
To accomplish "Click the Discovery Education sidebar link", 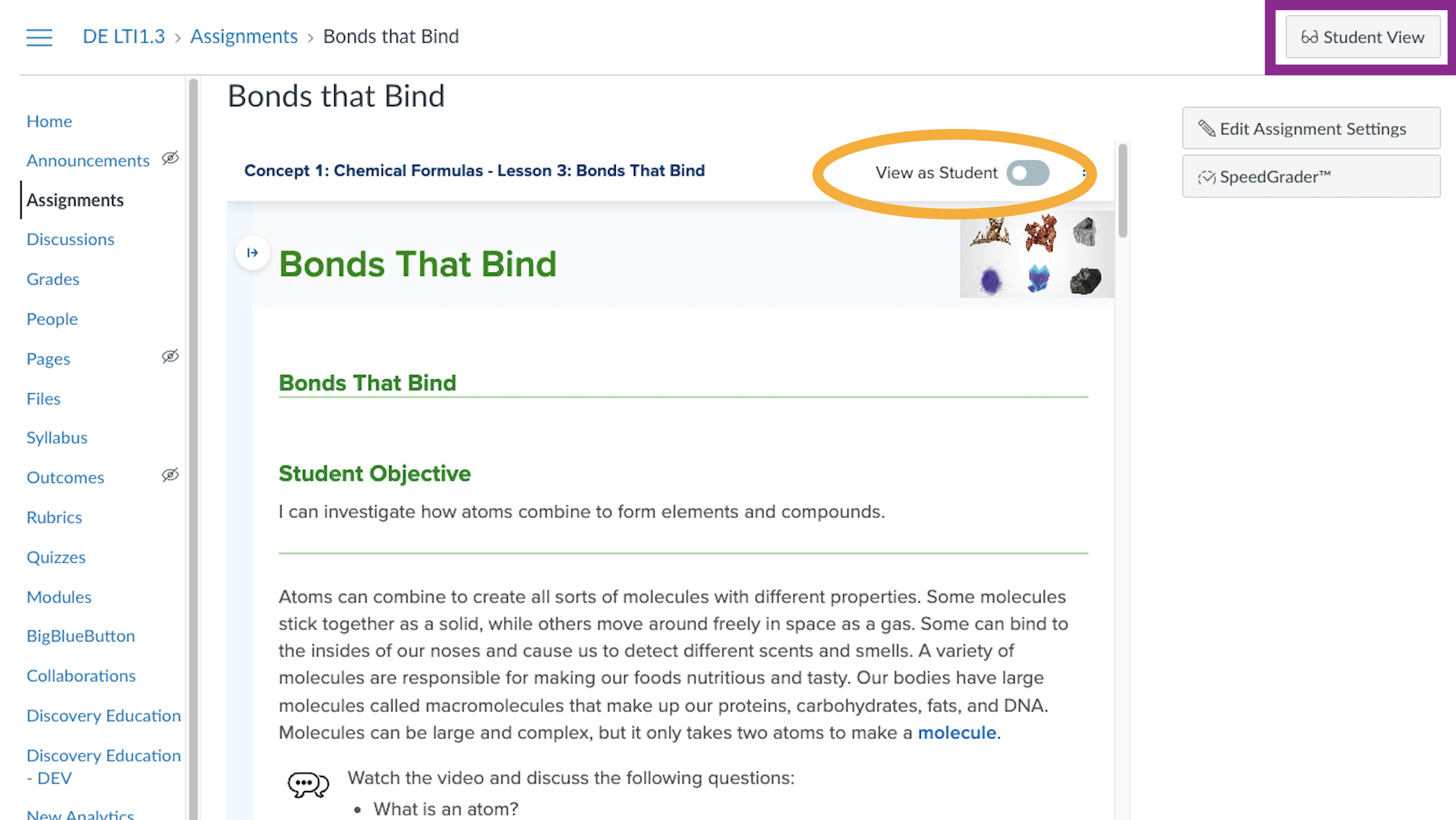I will coord(103,715).
